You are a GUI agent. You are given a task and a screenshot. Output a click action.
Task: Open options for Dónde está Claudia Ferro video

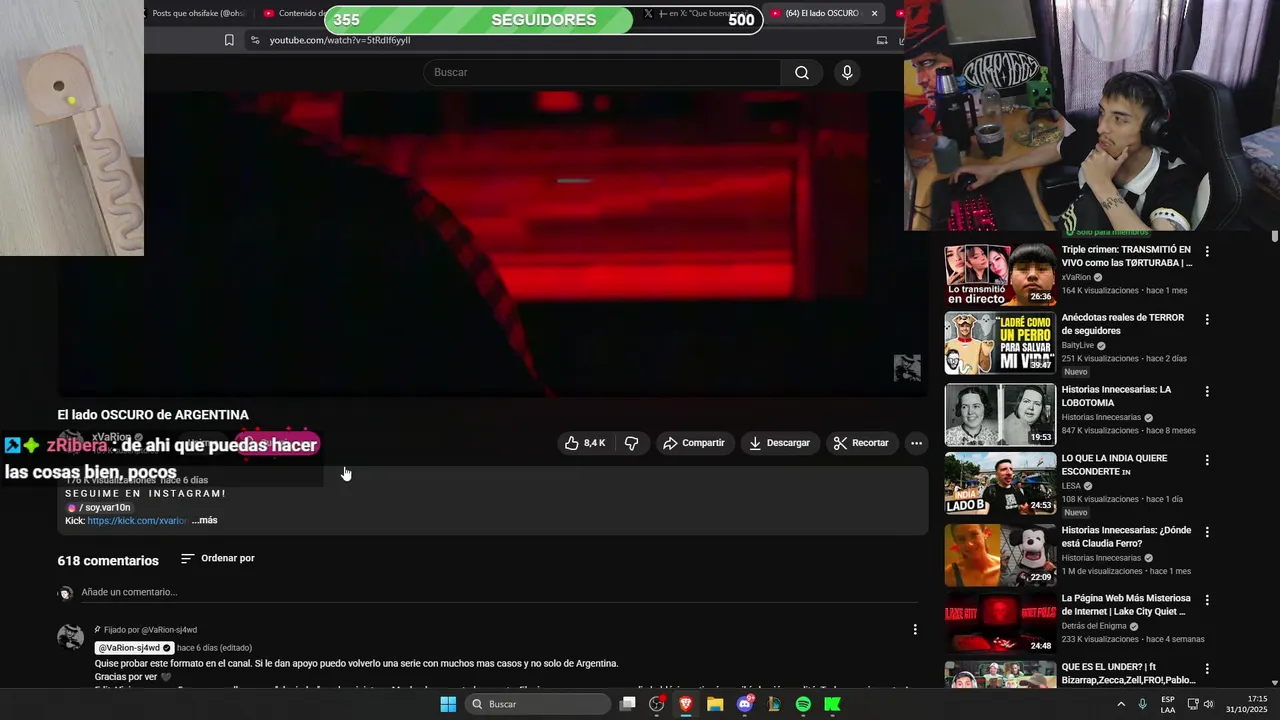tap(1207, 532)
